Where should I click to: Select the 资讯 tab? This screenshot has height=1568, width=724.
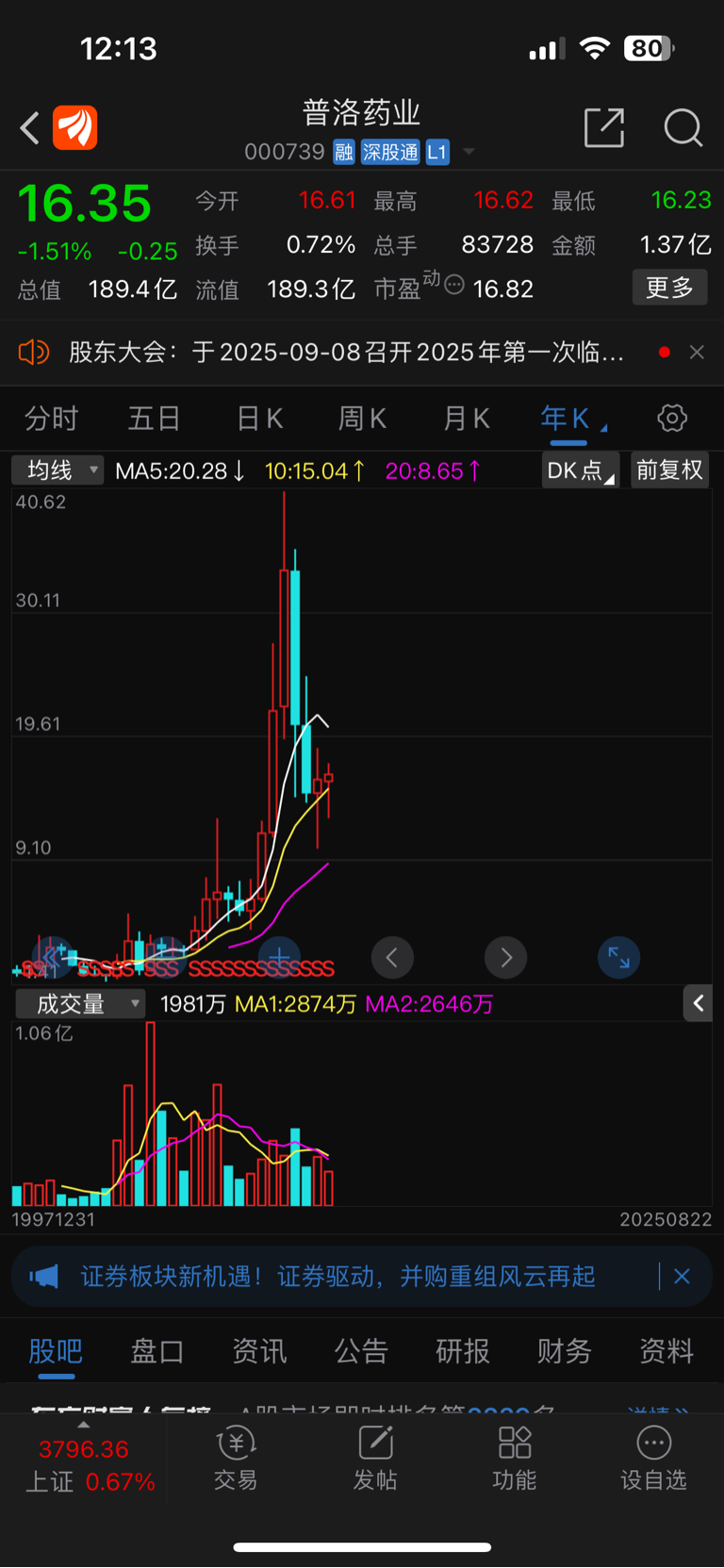point(259,1351)
